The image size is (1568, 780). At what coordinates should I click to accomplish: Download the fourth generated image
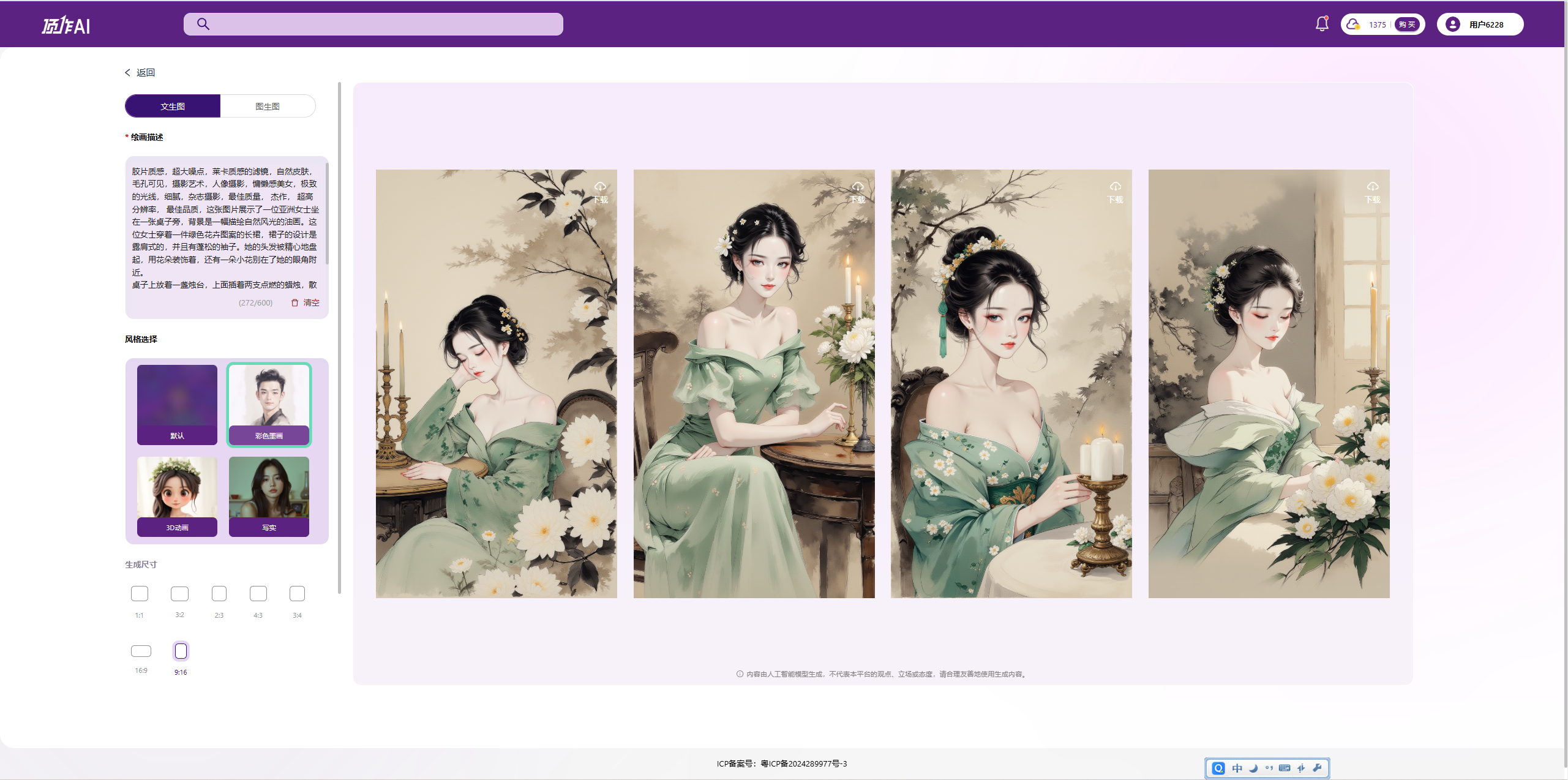point(1372,192)
